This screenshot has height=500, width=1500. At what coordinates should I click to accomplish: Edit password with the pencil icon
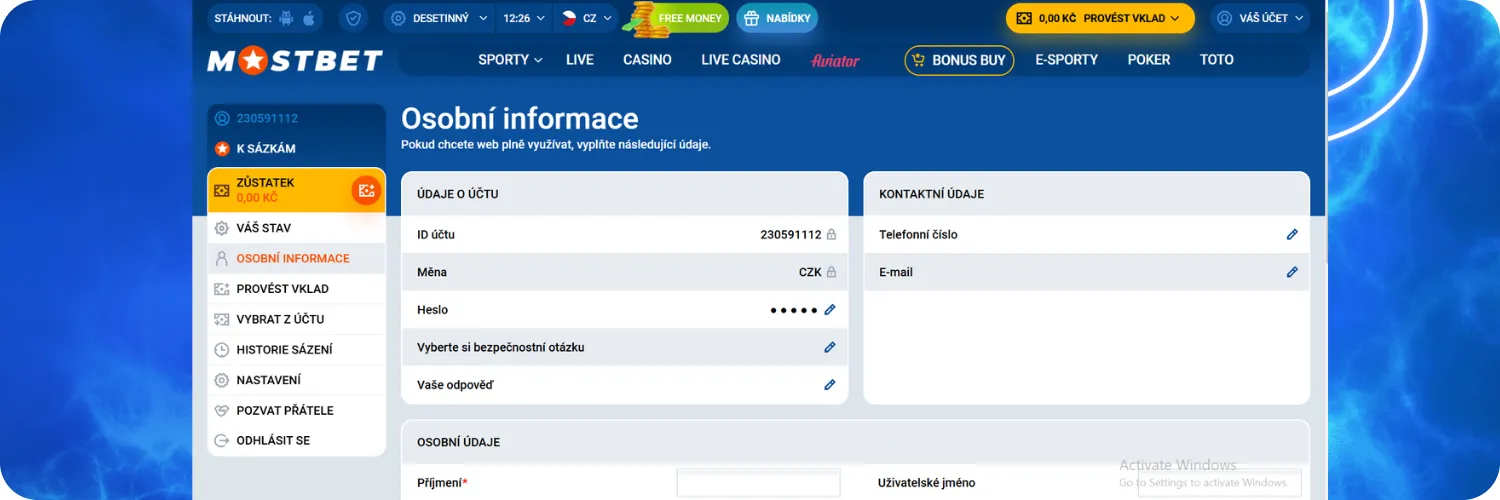(x=829, y=310)
